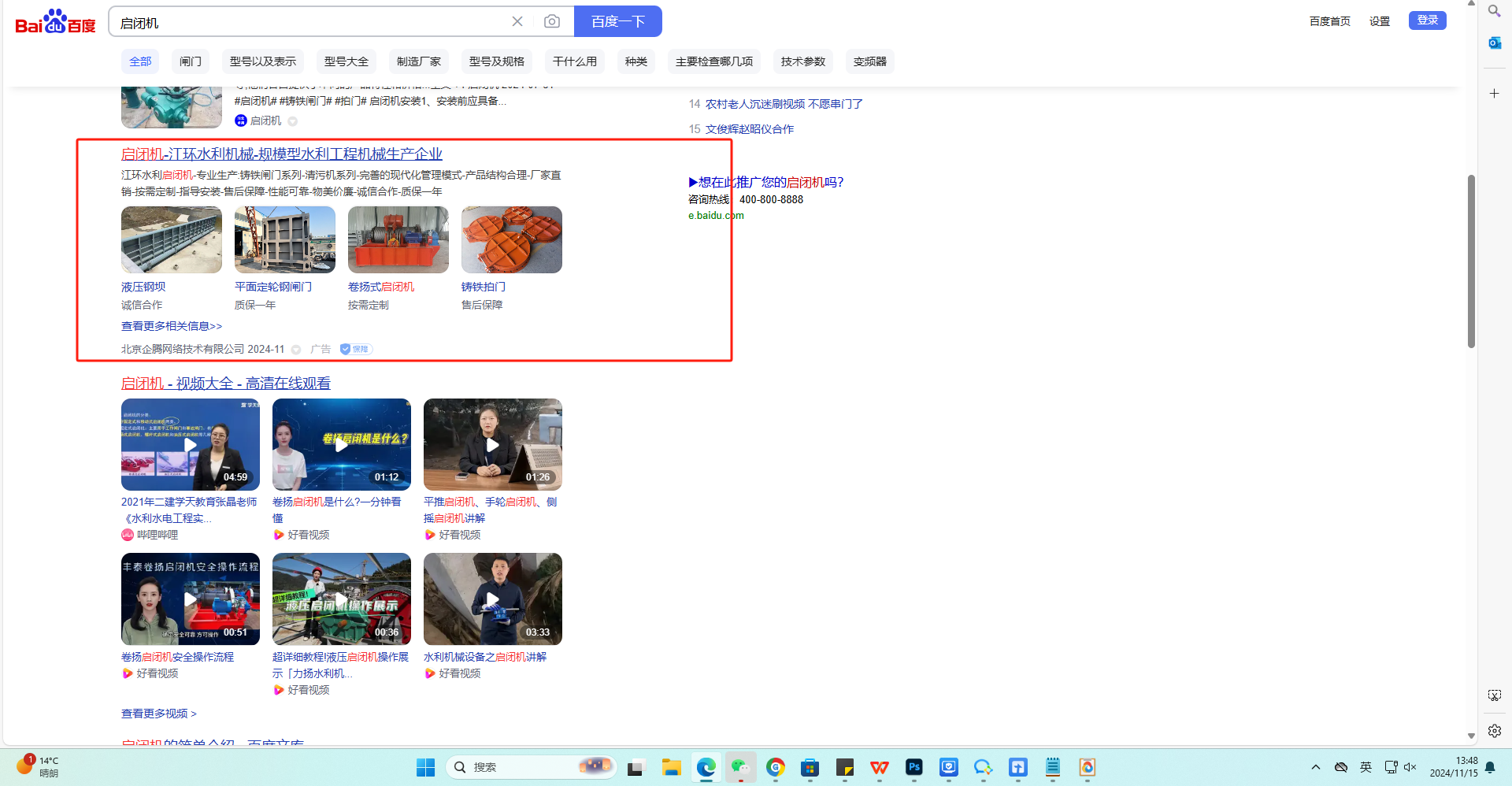1512x786 pixels.
Task: Play the 01:26 平推启闭机 video
Action: click(x=493, y=444)
